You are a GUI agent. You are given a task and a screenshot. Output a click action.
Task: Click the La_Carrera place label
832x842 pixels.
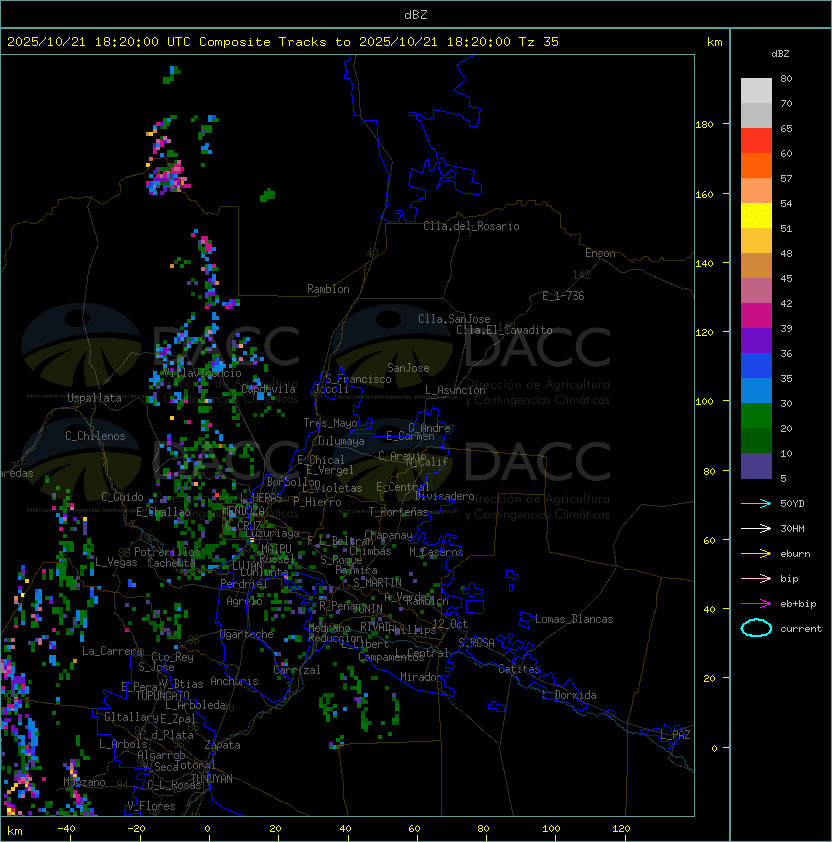(112, 651)
